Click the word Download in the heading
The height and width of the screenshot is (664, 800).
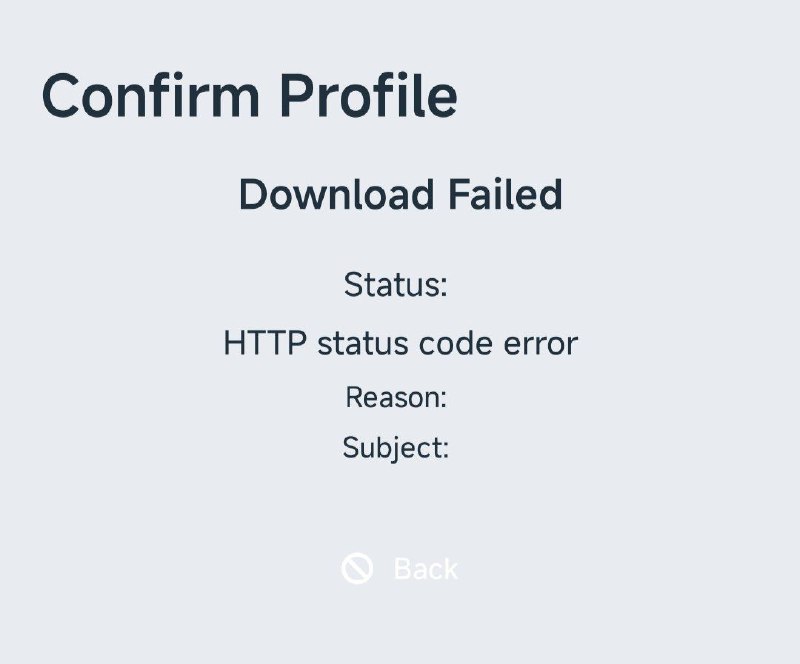[336, 194]
